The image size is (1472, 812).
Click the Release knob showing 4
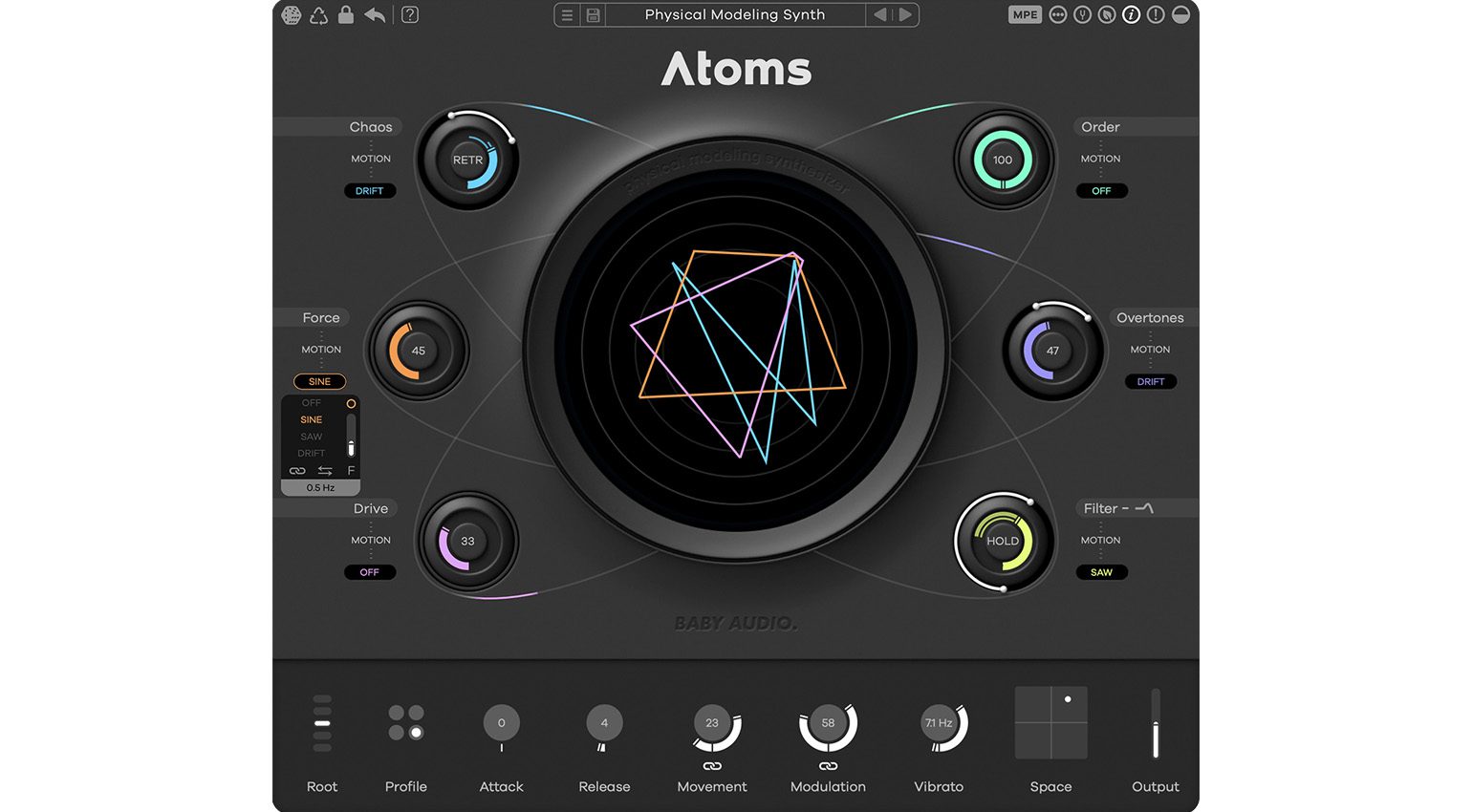604,723
